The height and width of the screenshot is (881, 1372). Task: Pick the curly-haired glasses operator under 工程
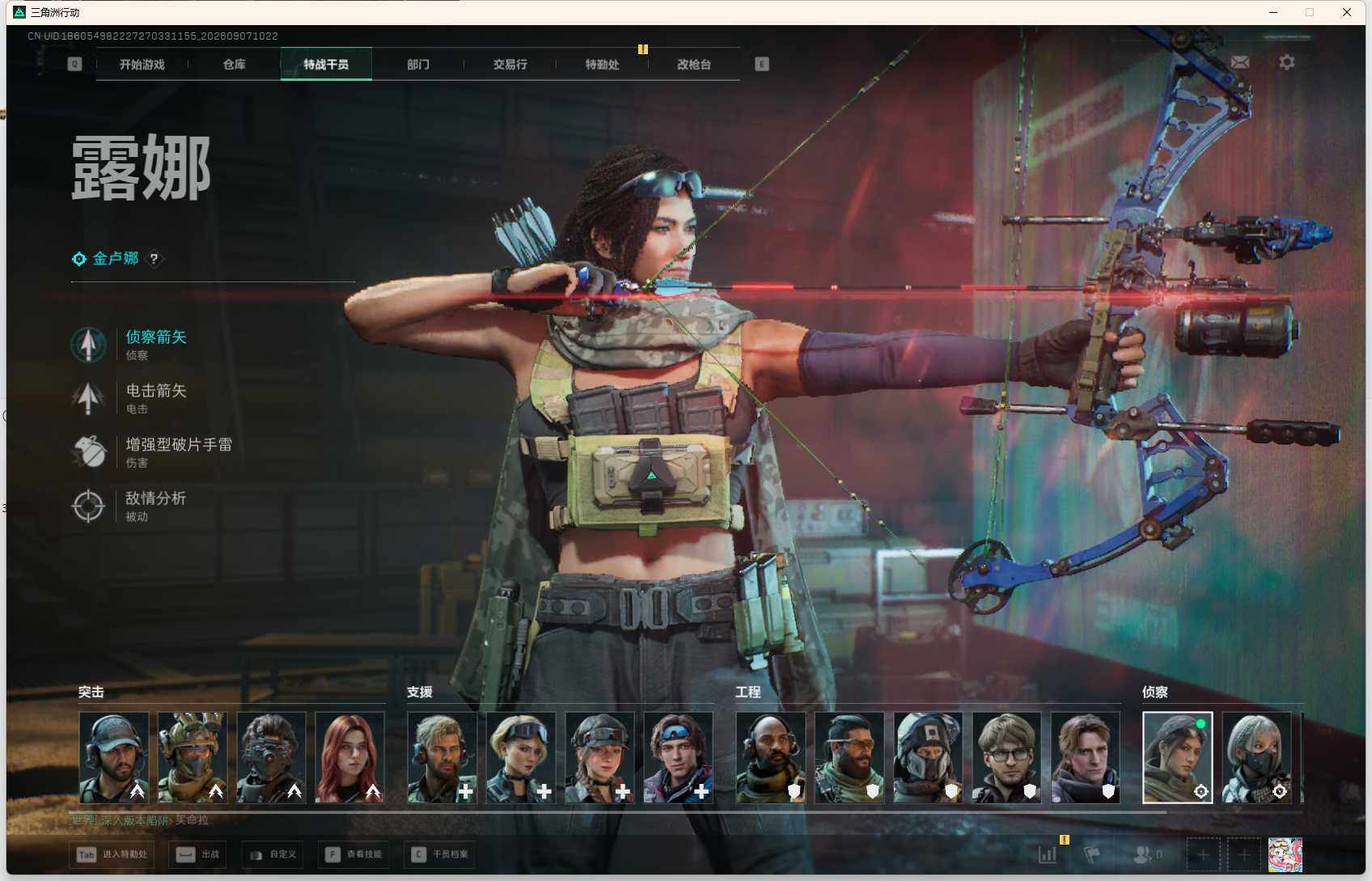[x=1006, y=757]
